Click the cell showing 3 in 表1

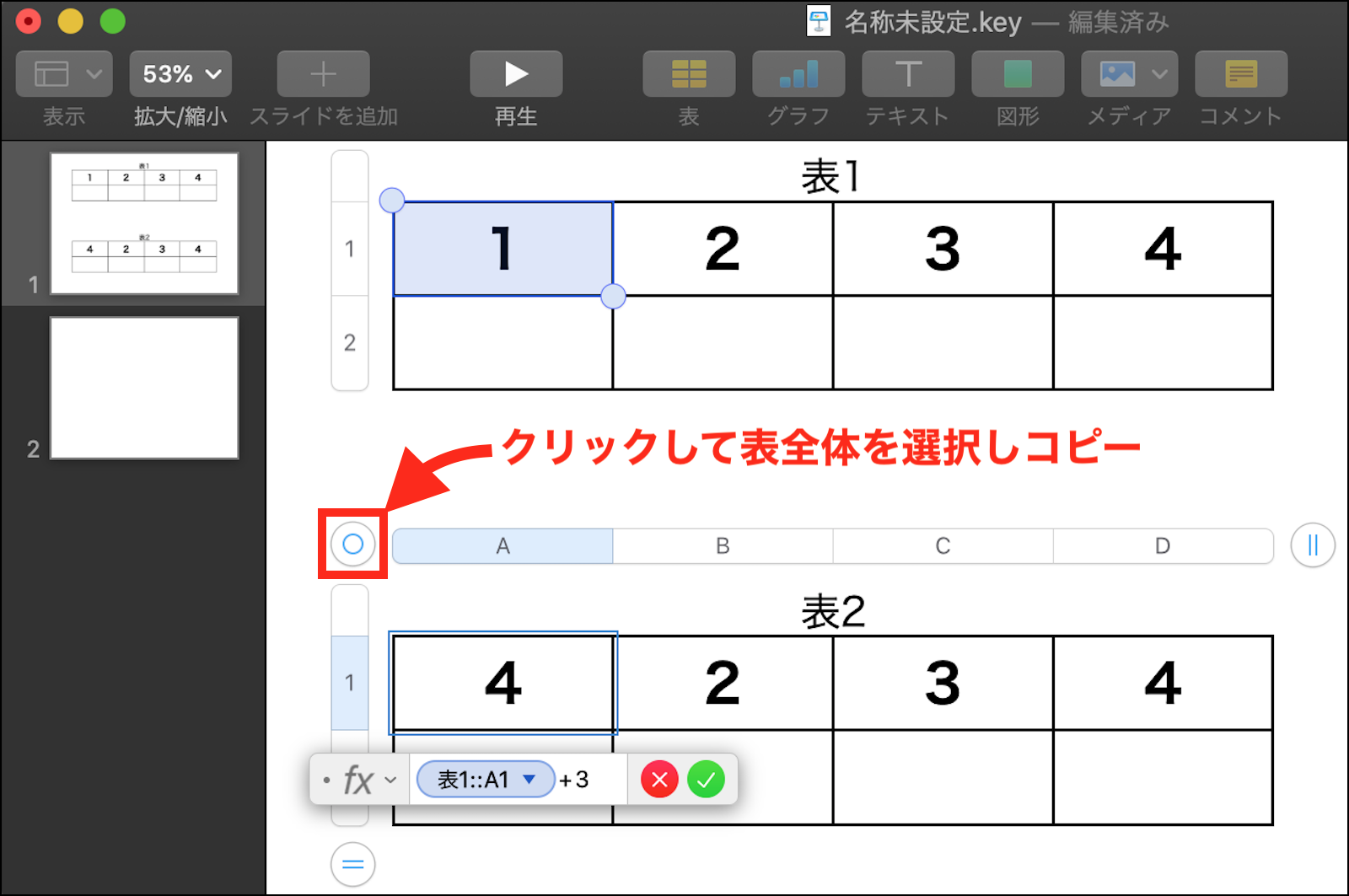(943, 249)
